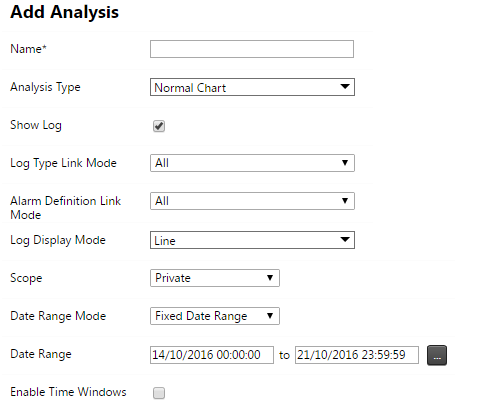
Task: Click the Log Type Link Mode arrow
Action: click(x=345, y=163)
